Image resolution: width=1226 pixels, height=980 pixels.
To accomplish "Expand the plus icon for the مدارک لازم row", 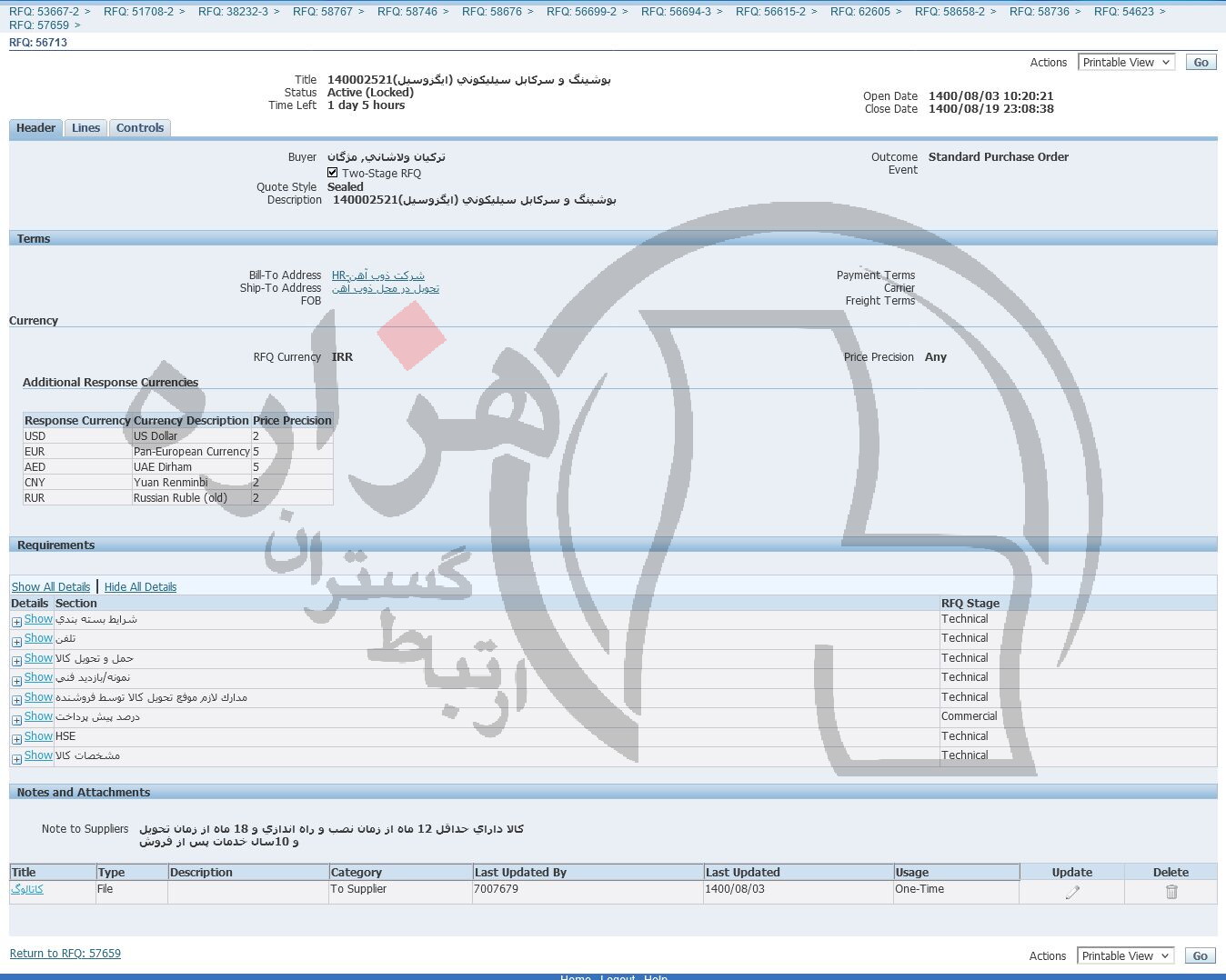I will point(16,700).
